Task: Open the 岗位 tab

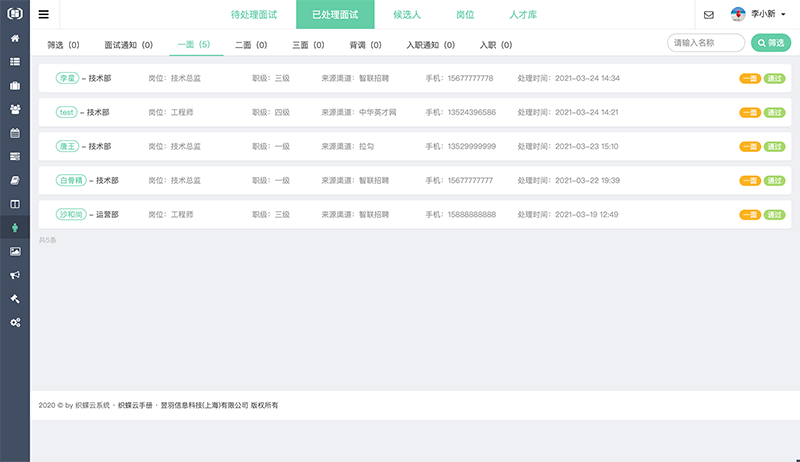Action: (x=465, y=15)
